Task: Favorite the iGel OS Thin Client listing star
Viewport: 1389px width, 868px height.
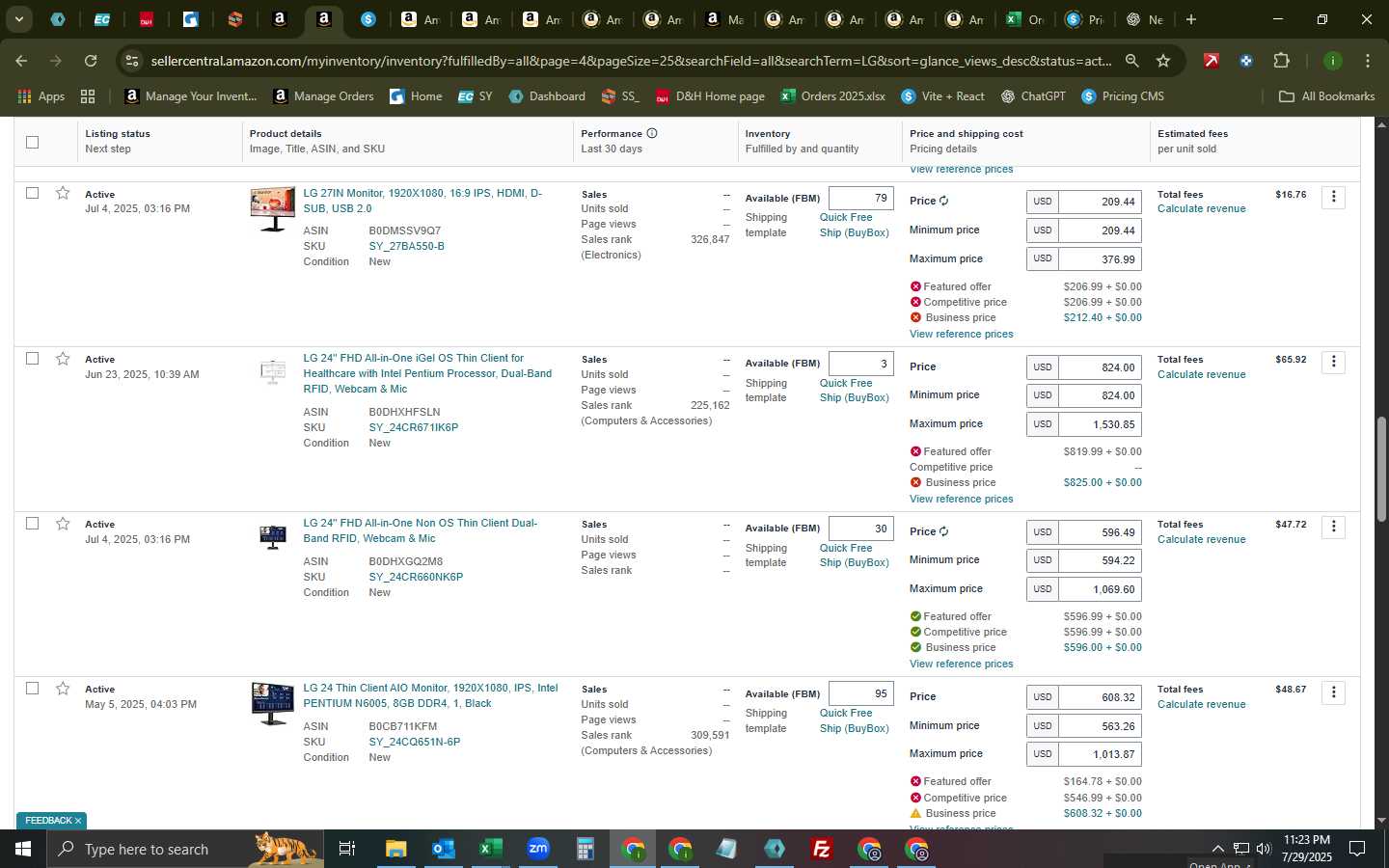Action: 63,358
